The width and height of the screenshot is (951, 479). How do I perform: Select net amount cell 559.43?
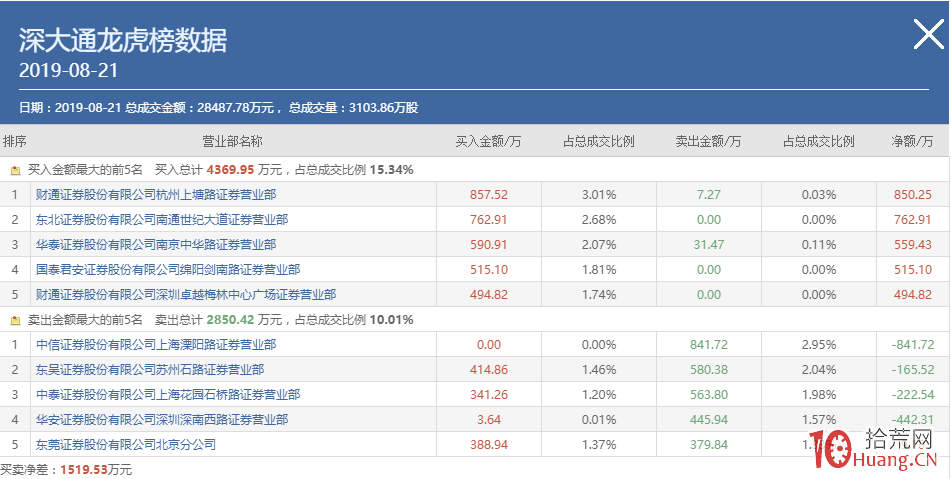pyautogui.click(x=912, y=244)
